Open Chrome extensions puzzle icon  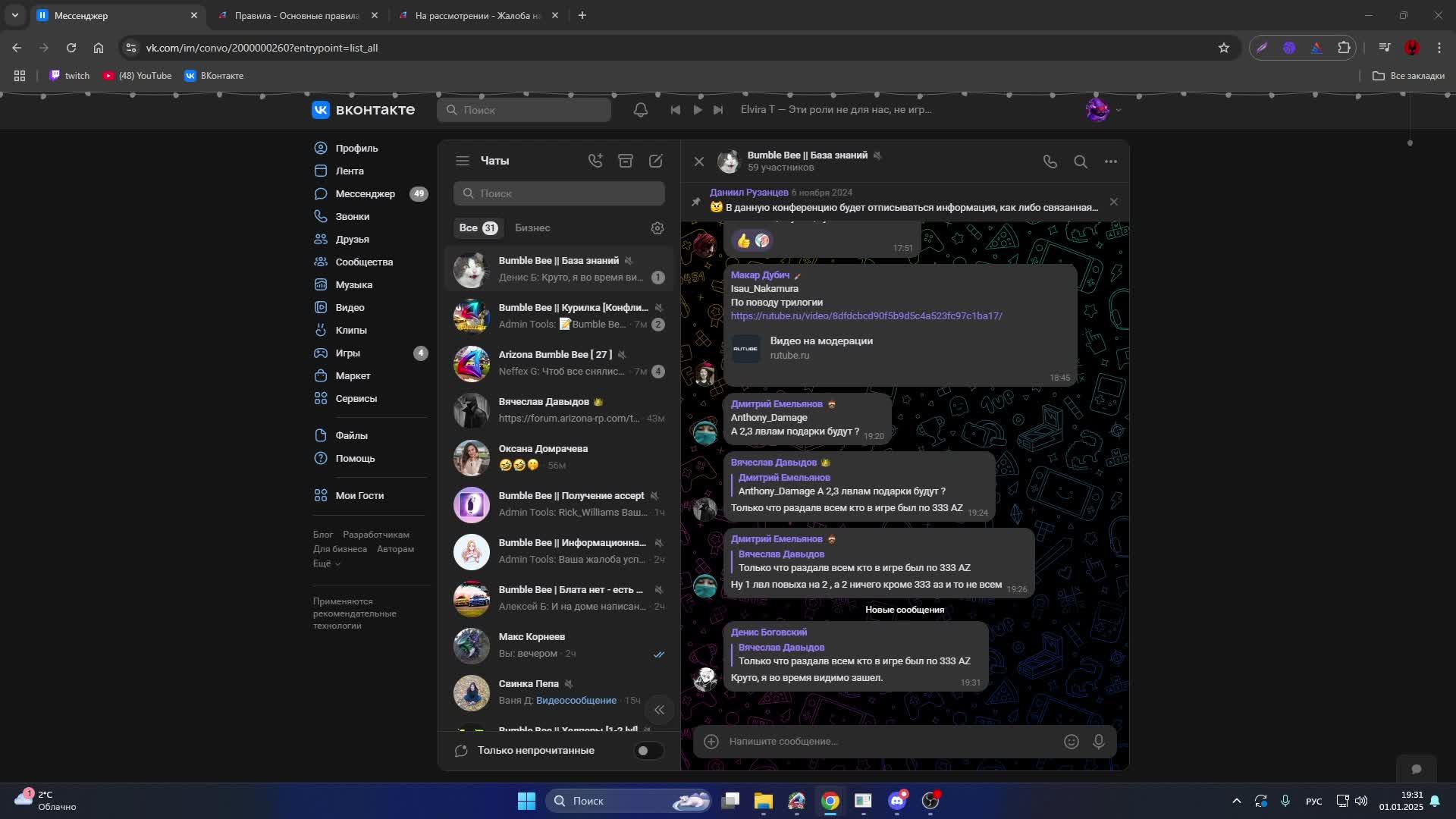pyautogui.click(x=1344, y=48)
